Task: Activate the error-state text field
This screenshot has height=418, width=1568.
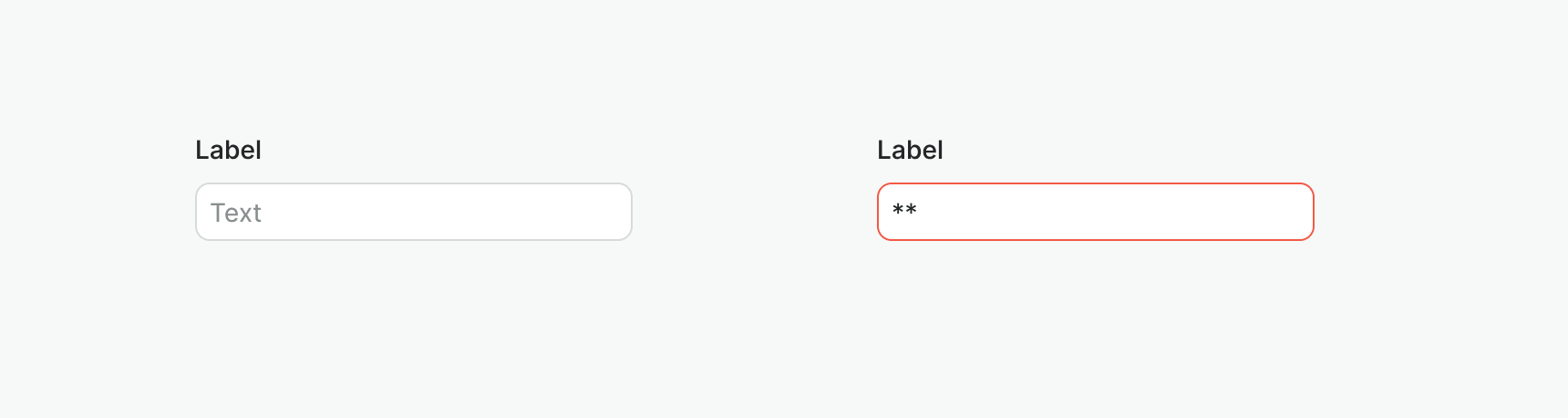Action: click(x=1095, y=212)
